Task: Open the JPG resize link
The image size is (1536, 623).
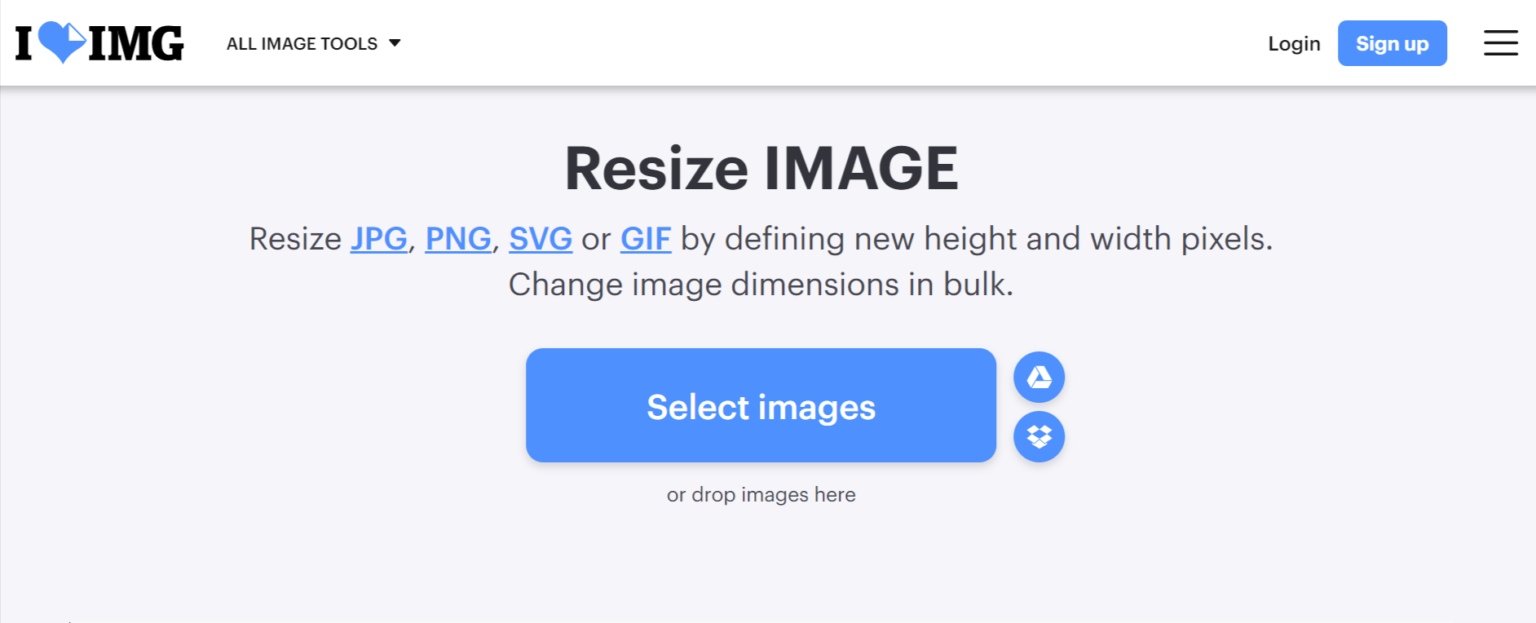Action: click(378, 238)
